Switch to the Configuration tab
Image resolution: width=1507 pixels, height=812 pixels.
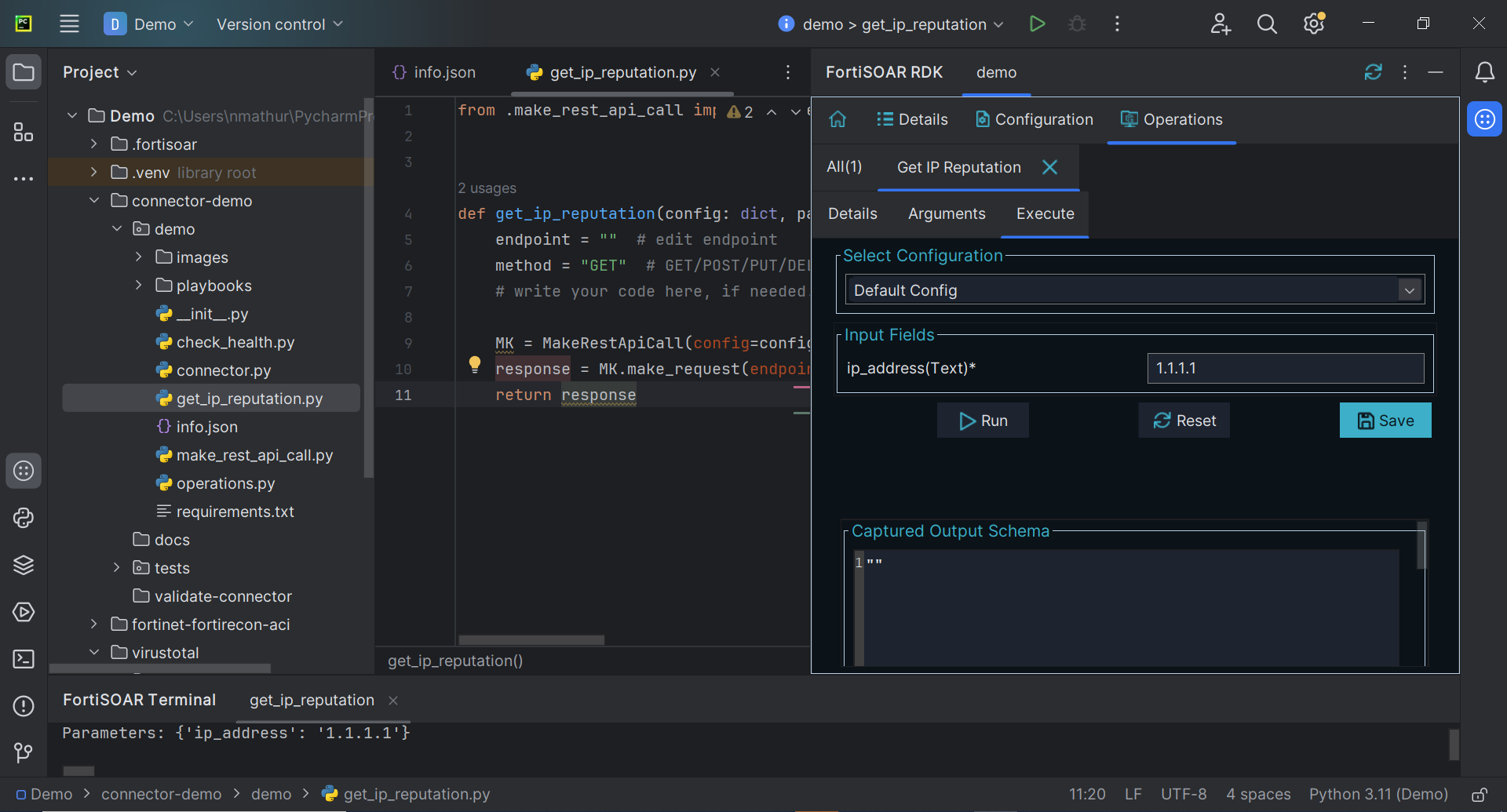[1034, 119]
